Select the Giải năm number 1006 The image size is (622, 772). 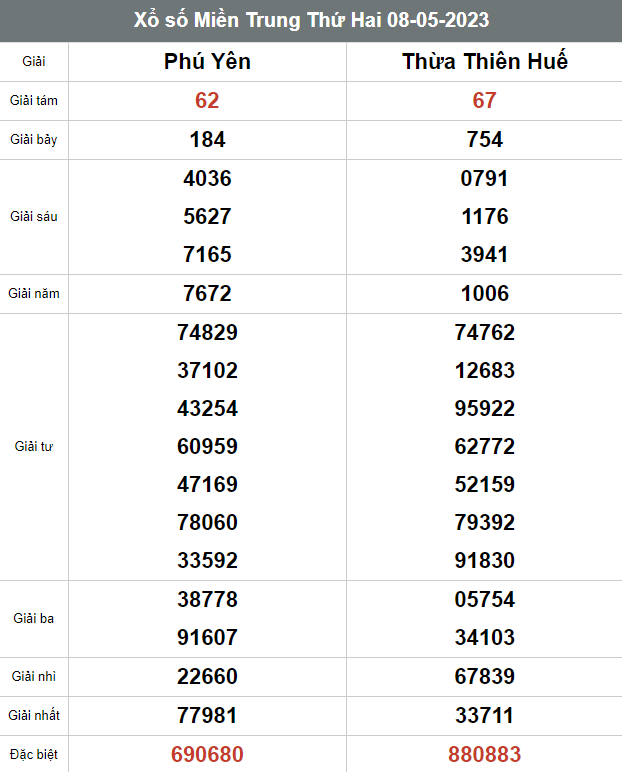click(485, 294)
